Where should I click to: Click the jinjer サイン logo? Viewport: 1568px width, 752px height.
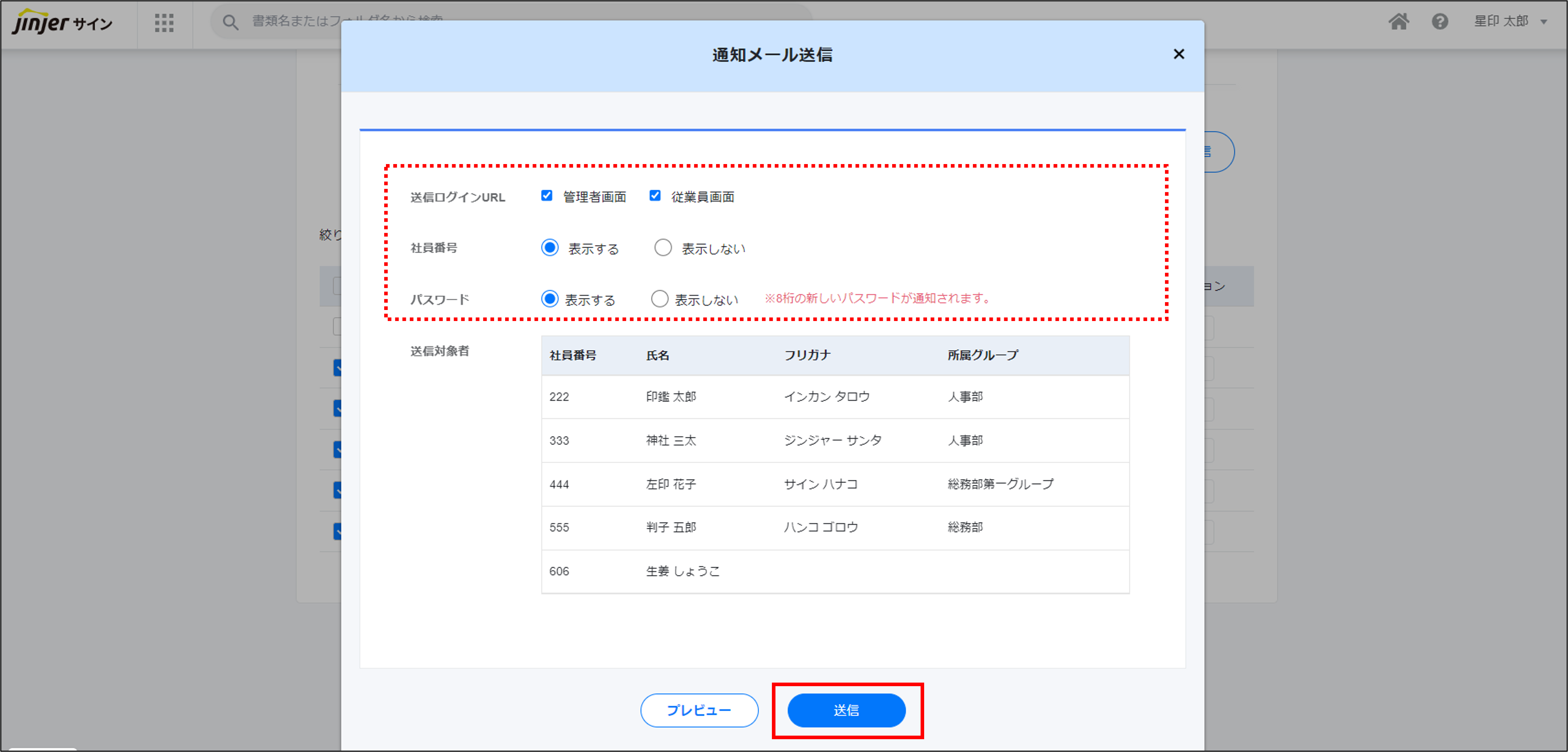coord(62,22)
